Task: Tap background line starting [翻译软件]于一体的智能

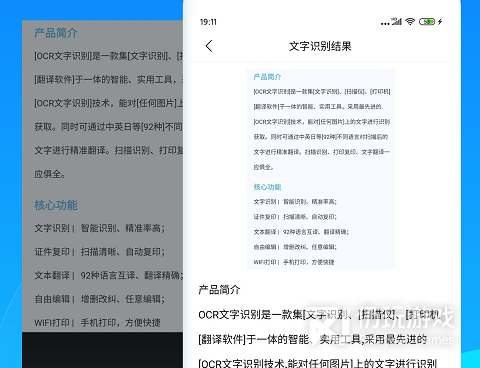Action: click(x=108, y=79)
